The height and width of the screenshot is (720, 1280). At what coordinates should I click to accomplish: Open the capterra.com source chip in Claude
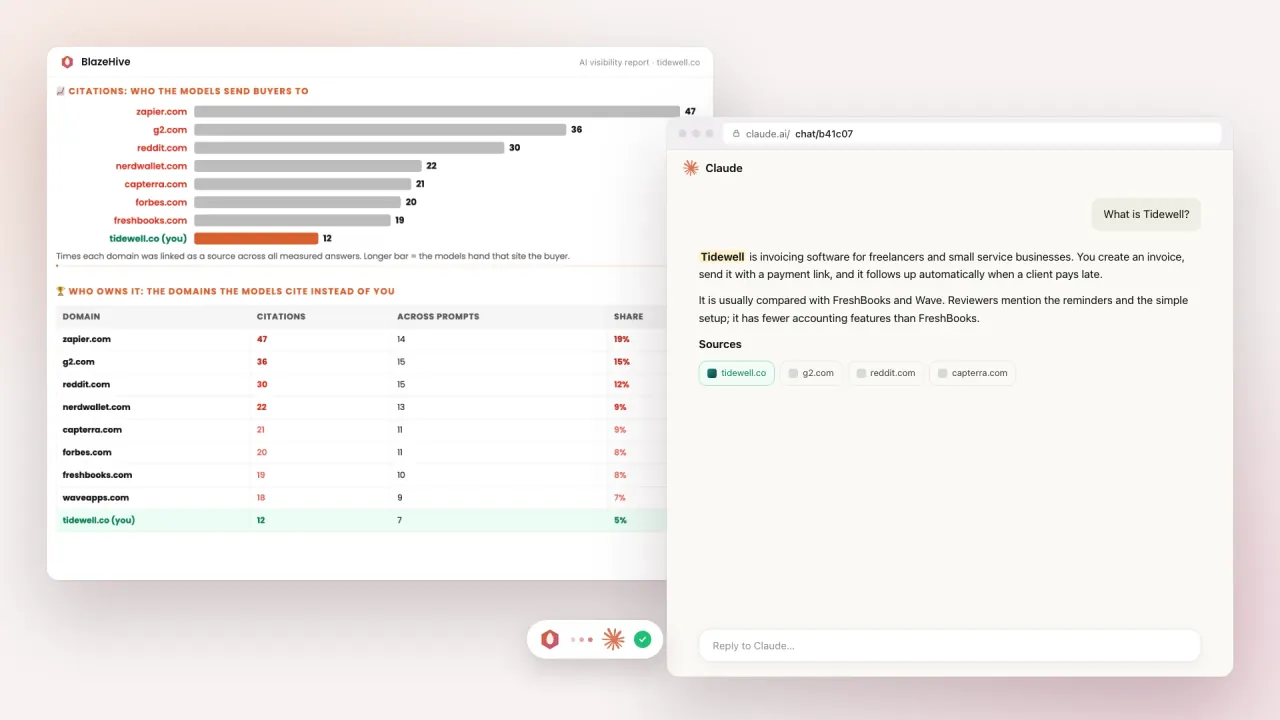pyautogui.click(x=972, y=373)
